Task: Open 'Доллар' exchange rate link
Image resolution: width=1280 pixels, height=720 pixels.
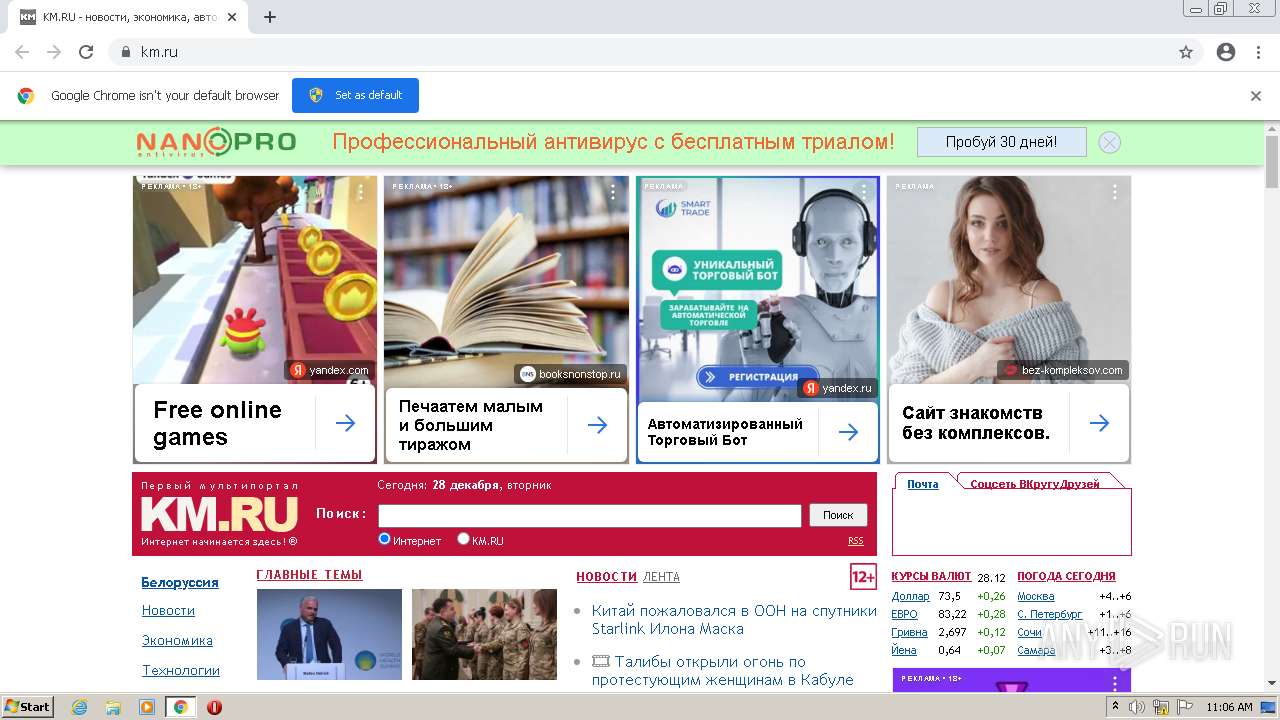Action: pos(910,596)
